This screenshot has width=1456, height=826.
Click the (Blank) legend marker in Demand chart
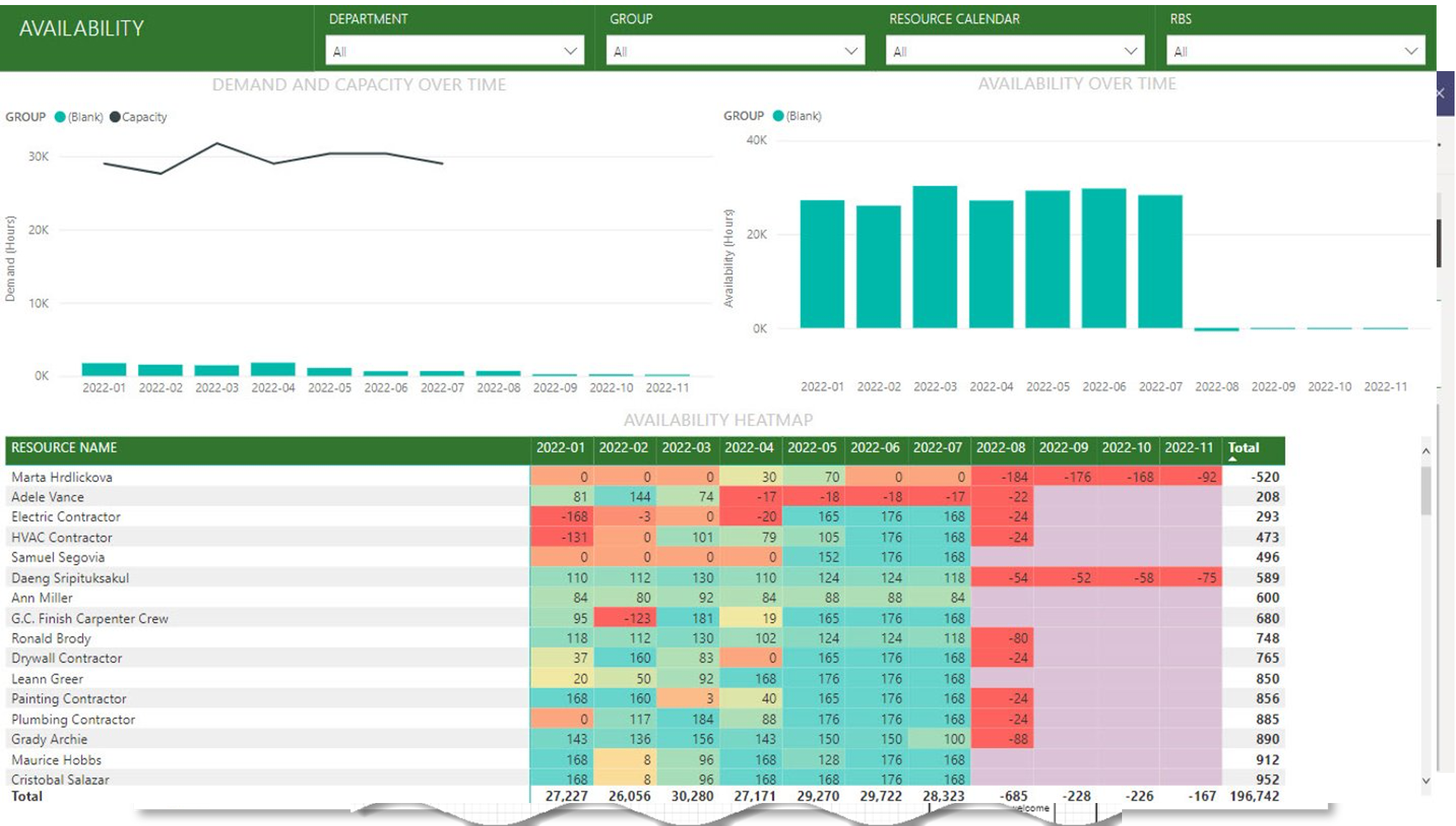click(x=60, y=117)
